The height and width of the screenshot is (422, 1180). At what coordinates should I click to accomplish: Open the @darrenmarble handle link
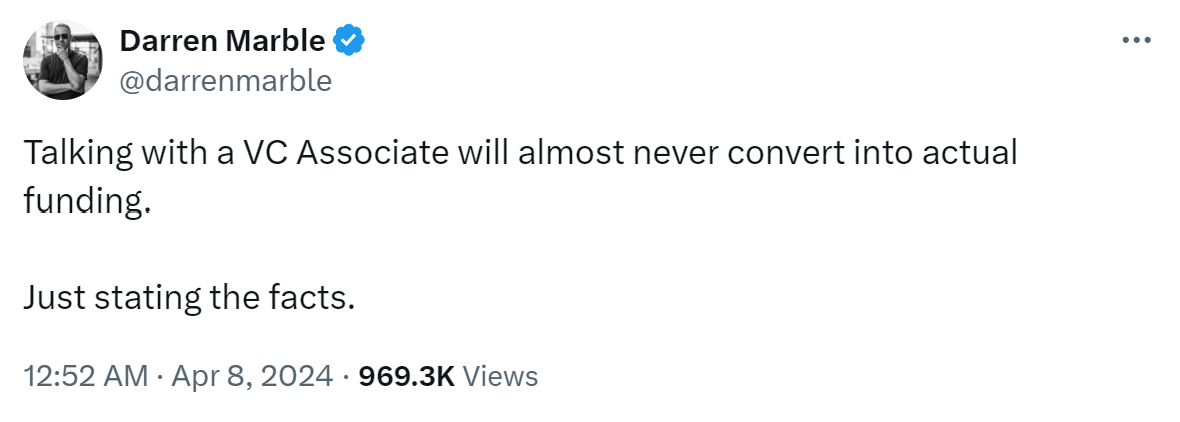[226, 80]
